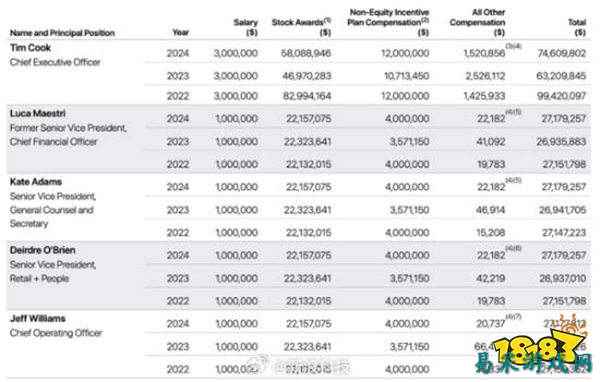Viewport: 600px width, 382px height.
Task: Click the Name and Principal Position header
Action: (x=62, y=33)
